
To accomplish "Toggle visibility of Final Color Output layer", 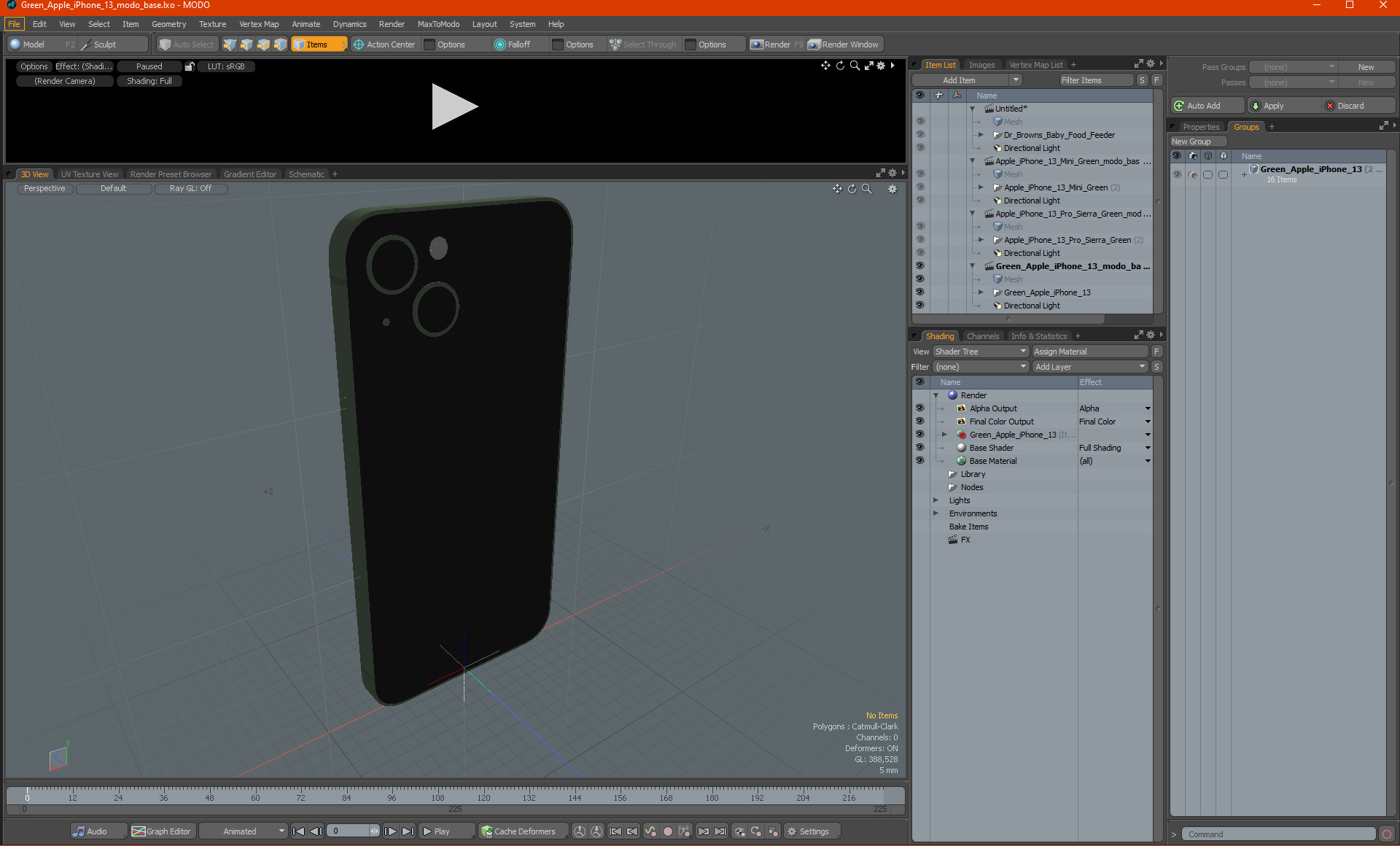I will [920, 422].
